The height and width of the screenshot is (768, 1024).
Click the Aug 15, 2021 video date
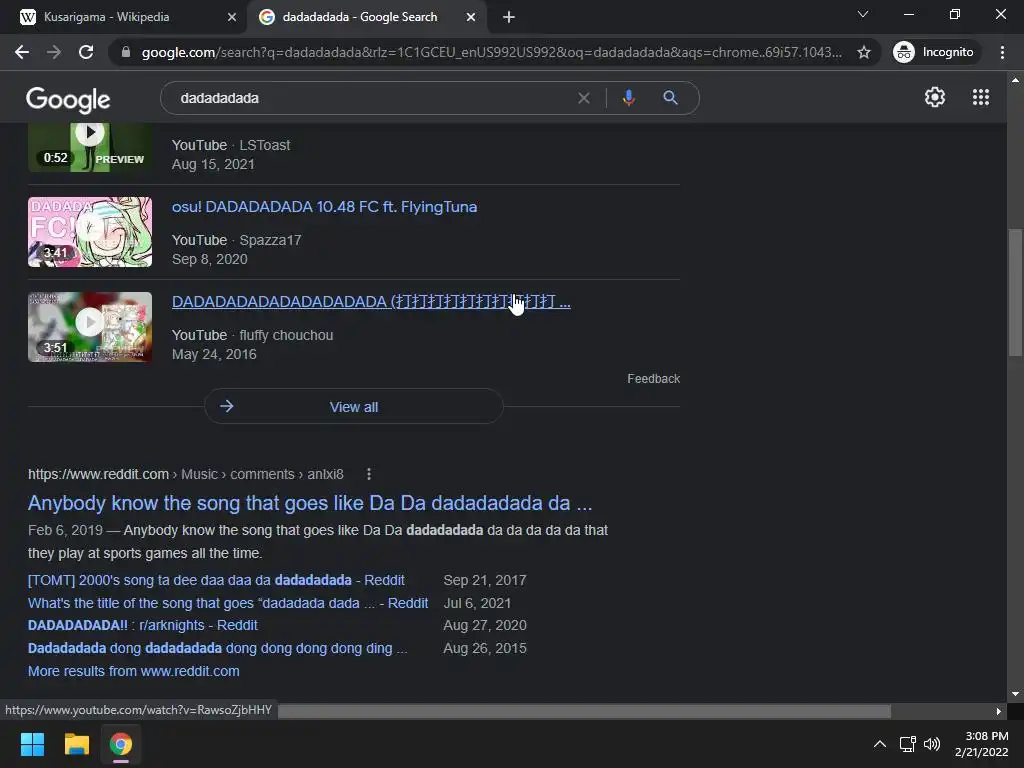213,165
